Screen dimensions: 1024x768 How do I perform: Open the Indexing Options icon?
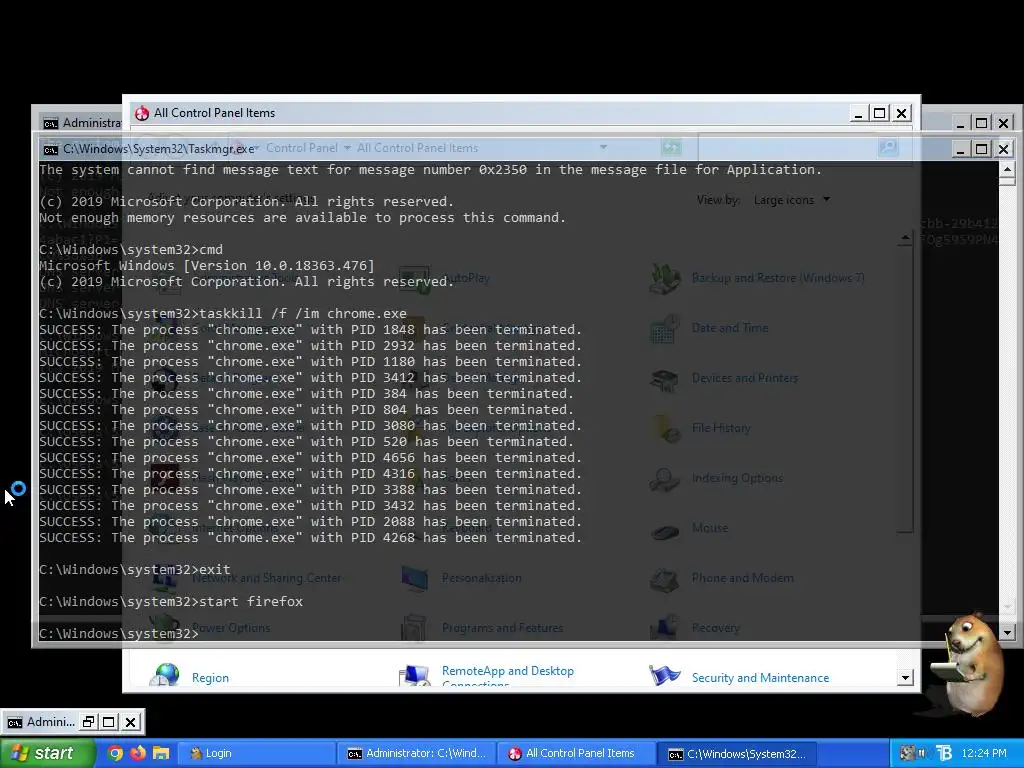(665, 479)
